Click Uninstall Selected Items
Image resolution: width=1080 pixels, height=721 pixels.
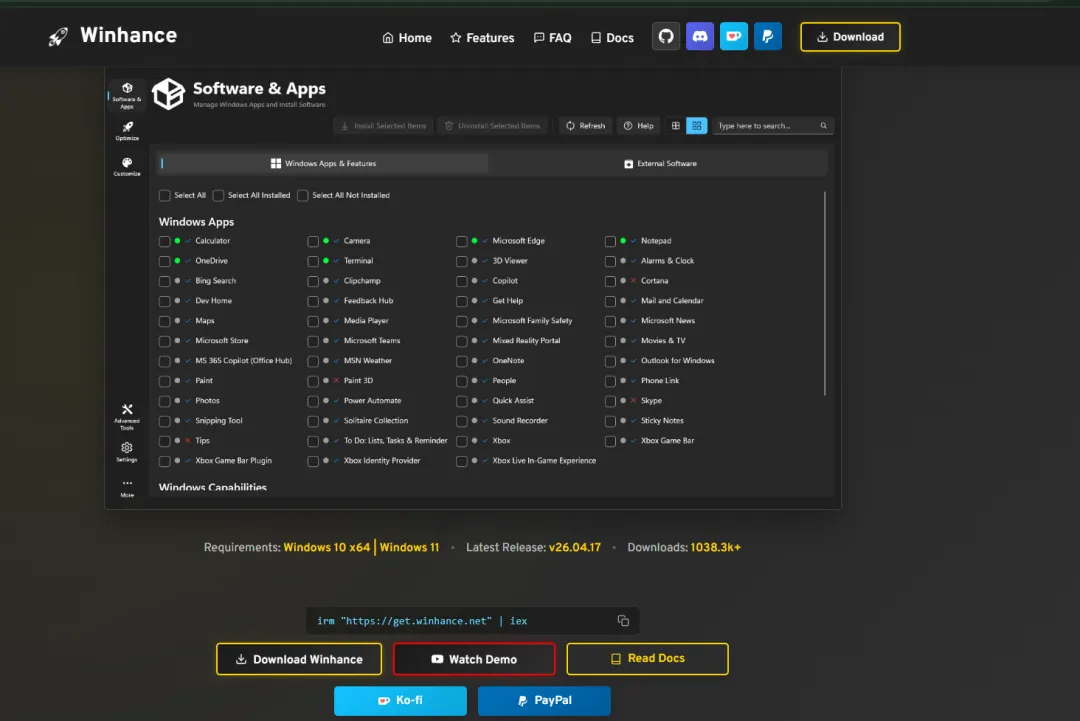(492, 126)
